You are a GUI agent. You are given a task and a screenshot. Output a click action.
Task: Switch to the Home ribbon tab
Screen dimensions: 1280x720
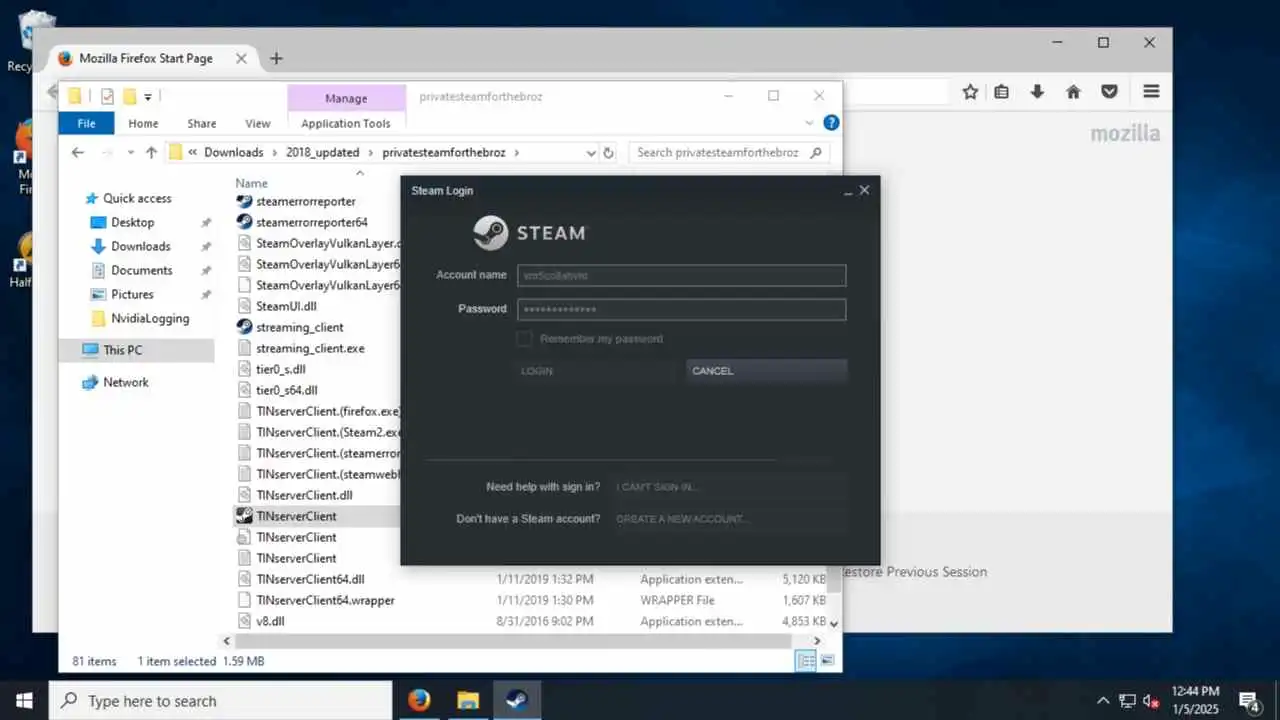tap(143, 123)
